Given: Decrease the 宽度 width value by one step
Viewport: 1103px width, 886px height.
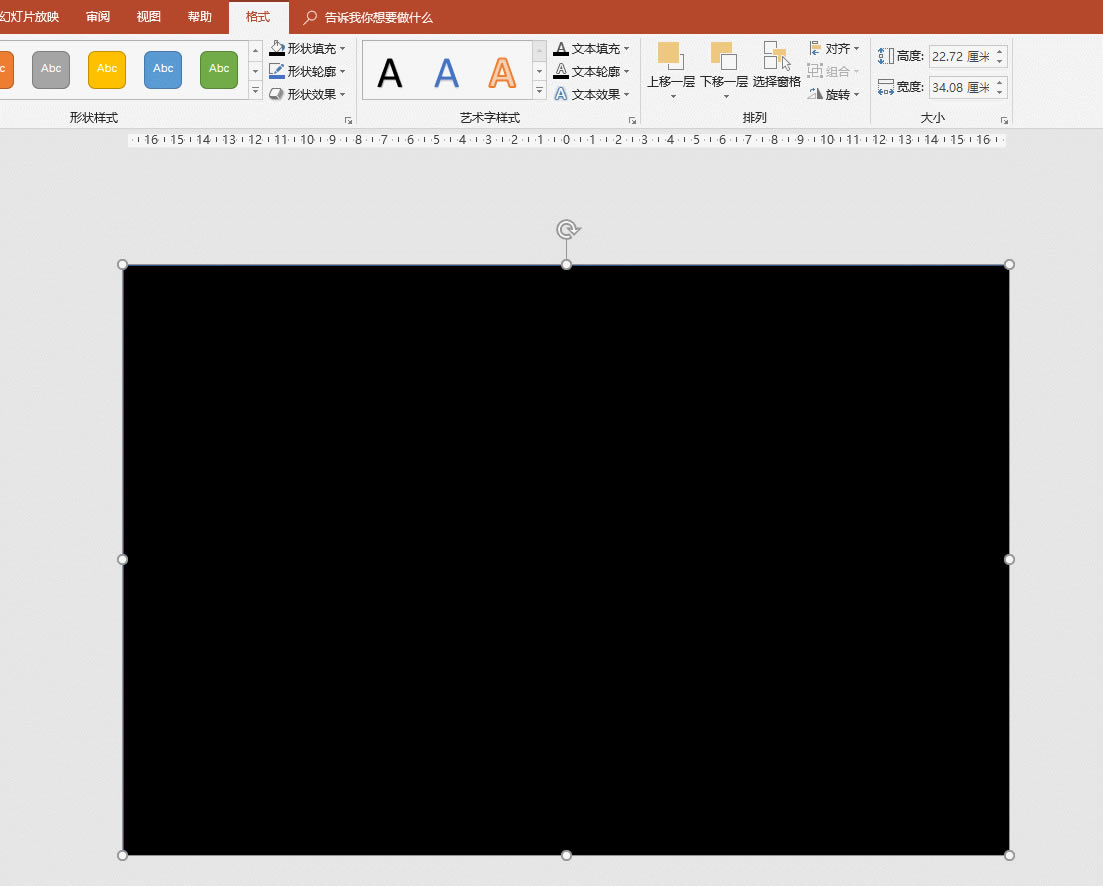Looking at the screenshot, I should [x=1000, y=92].
